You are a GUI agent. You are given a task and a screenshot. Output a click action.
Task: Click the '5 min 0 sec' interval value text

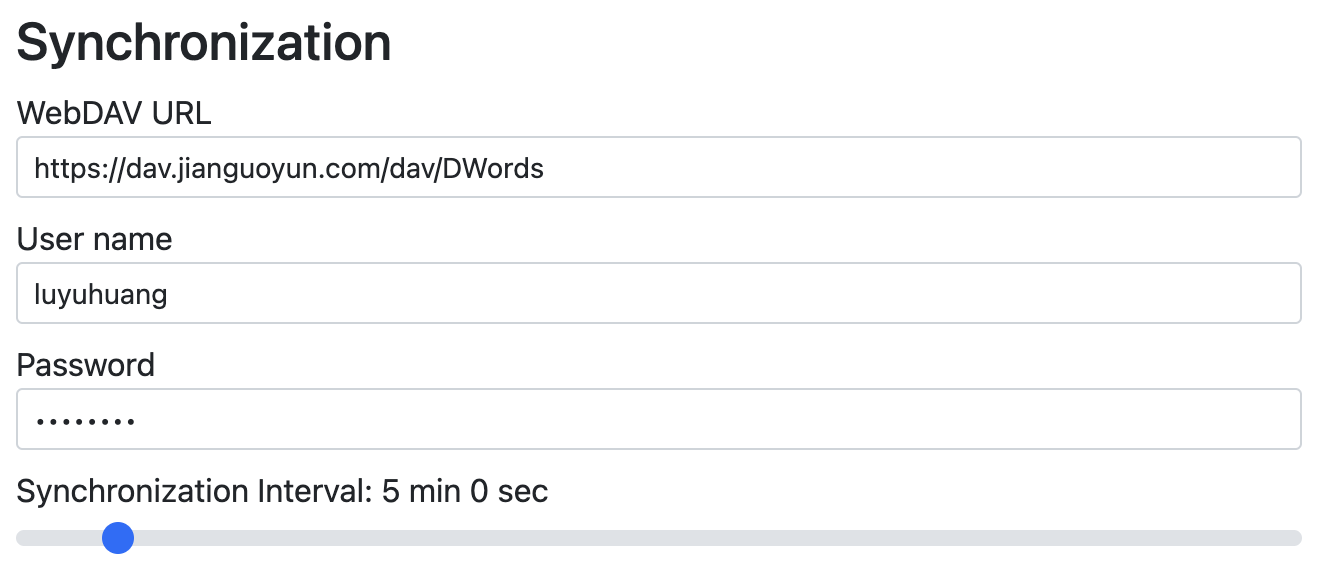point(465,491)
